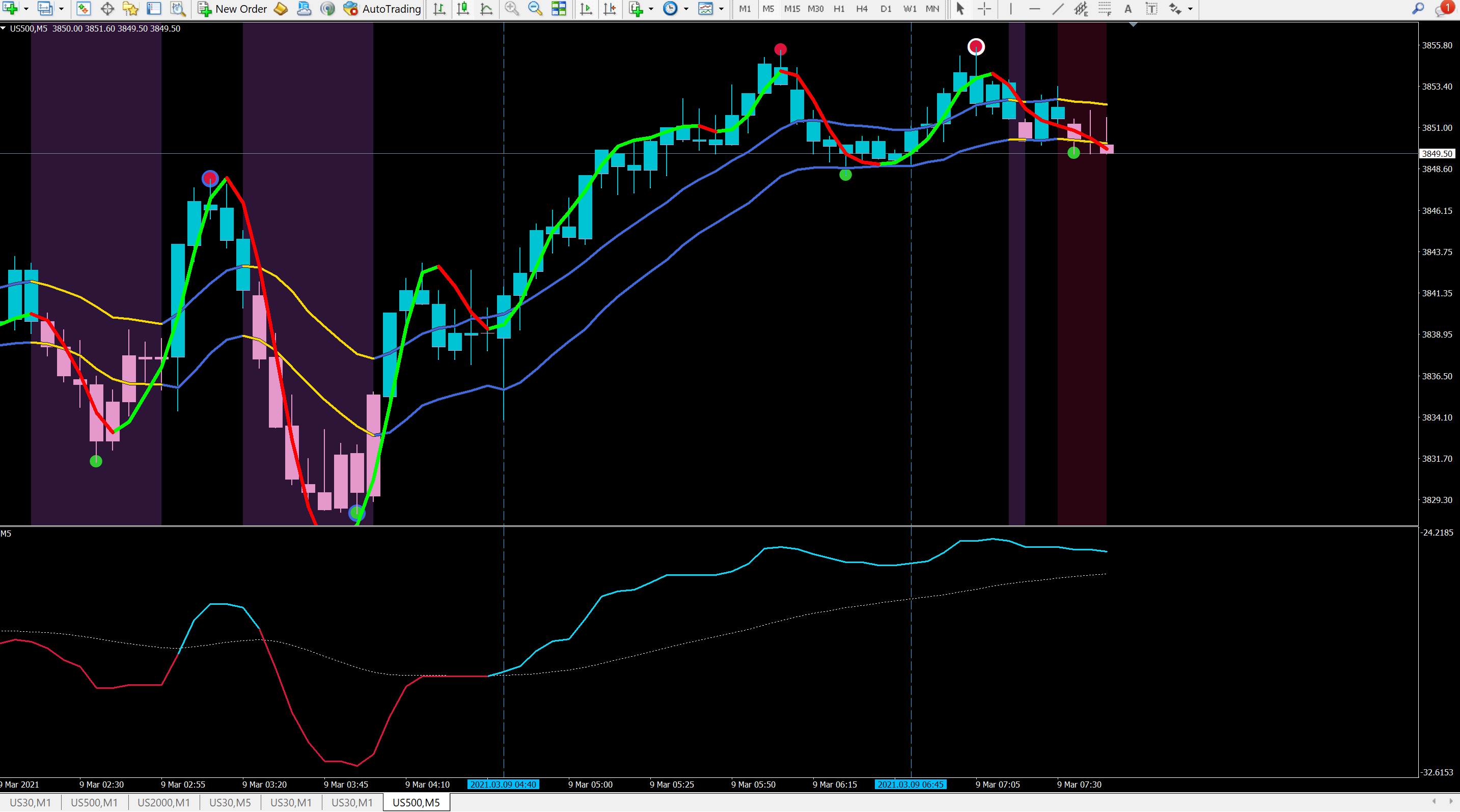1460x812 pixels.
Task: Open the US30,M5 chart tab
Action: 230,802
